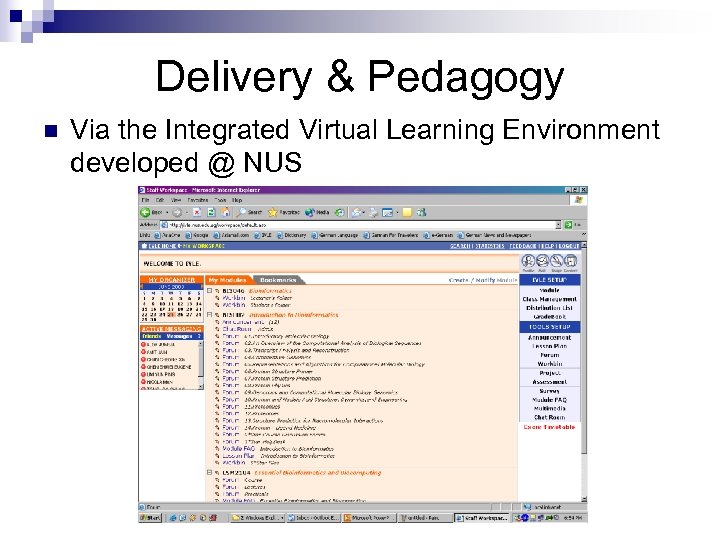Image resolution: width=720 pixels, height=540 pixels.
Task: Open Gradebook in IVLE Setup
Action: (x=550, y=317)
